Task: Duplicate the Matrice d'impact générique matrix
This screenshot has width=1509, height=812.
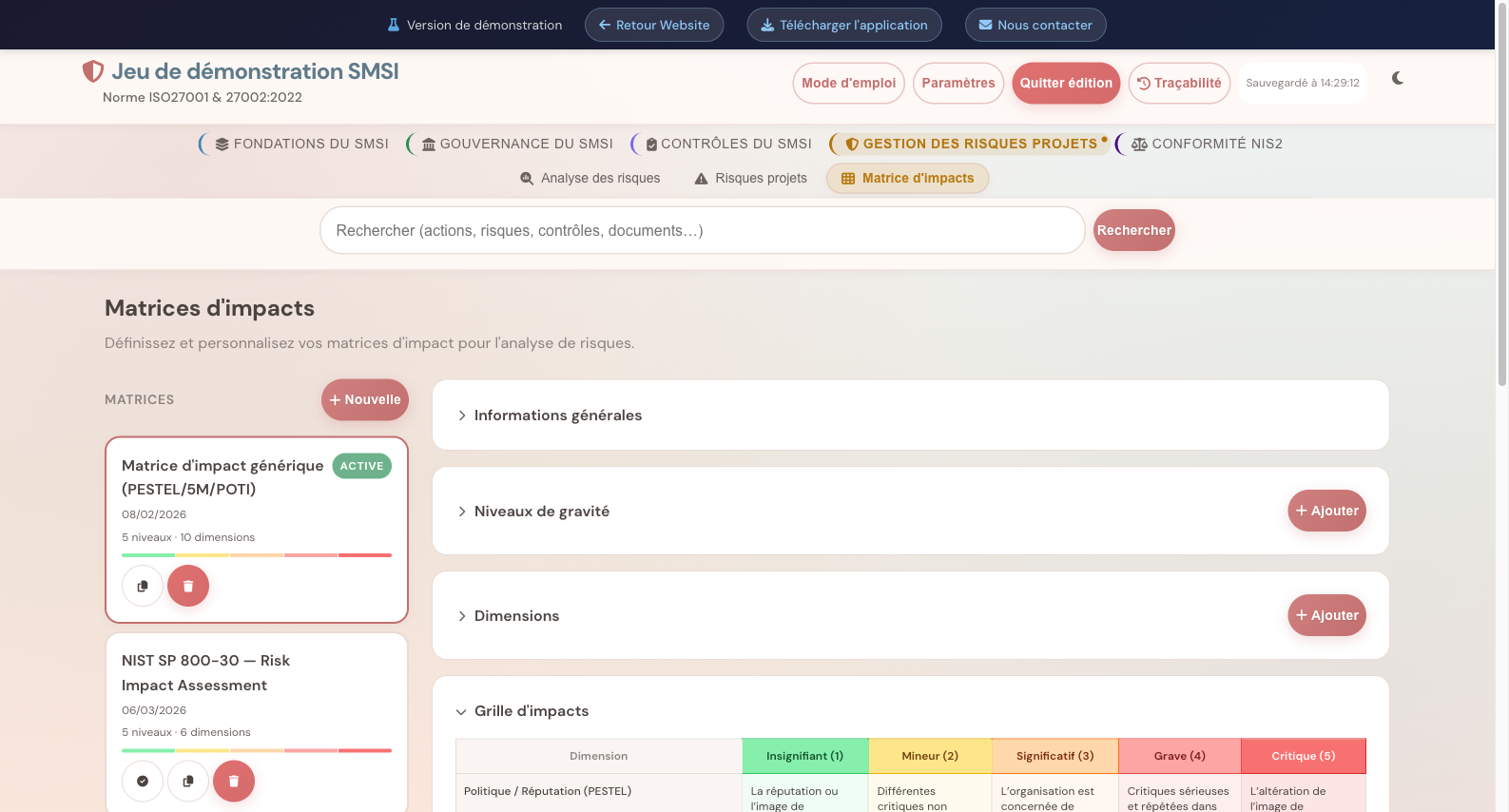Action: tap(143, 586)
